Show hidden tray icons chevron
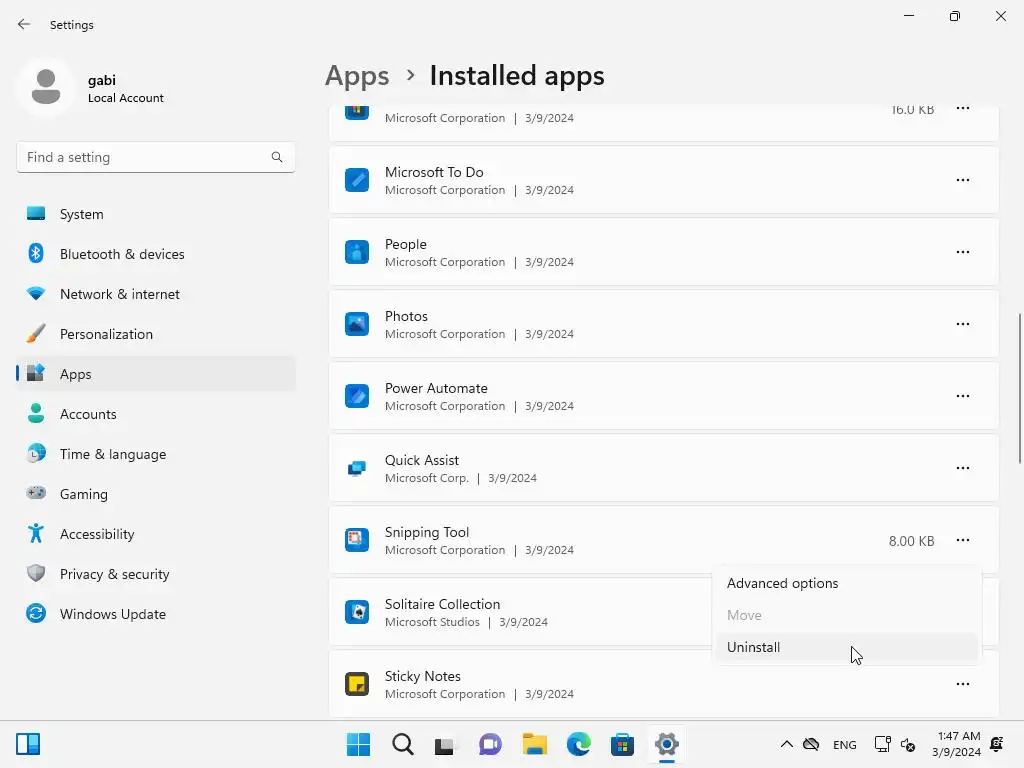1024x768 pixels. 787,744
